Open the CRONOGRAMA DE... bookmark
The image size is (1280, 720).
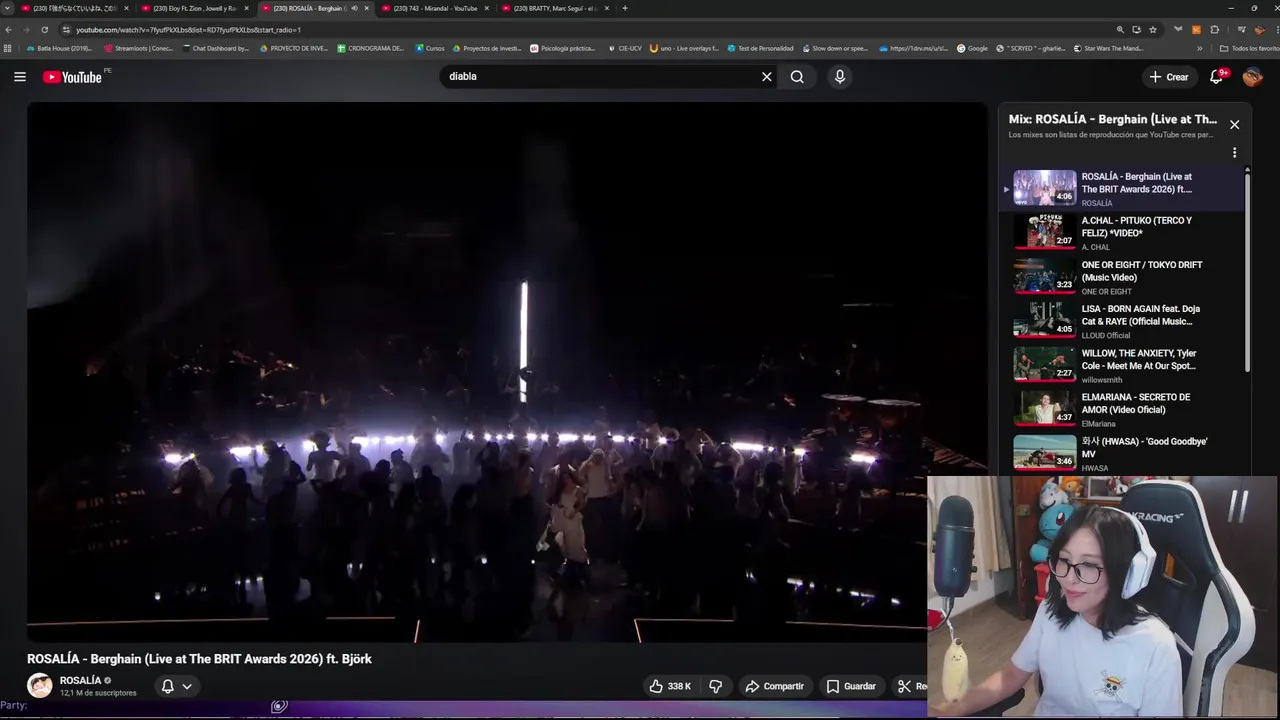tap(371, 48)
